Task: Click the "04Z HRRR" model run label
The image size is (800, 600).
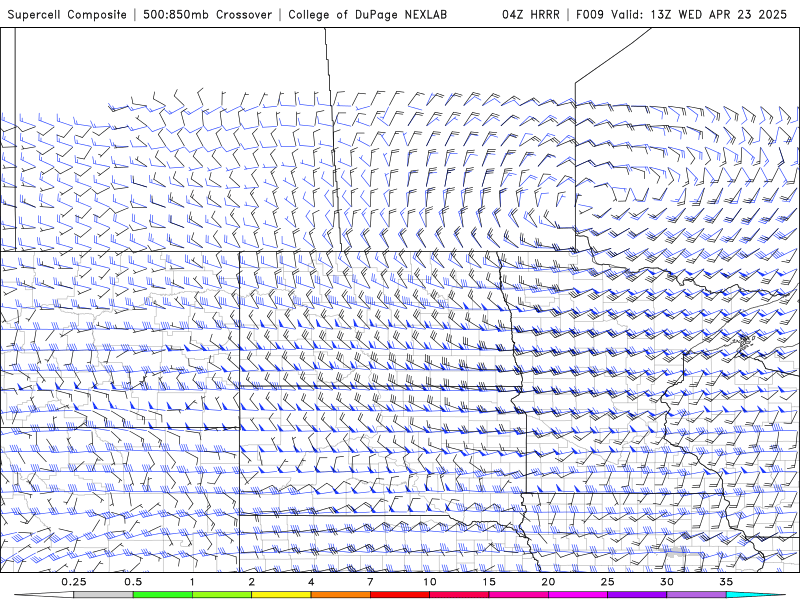Action: pos(531,14)
